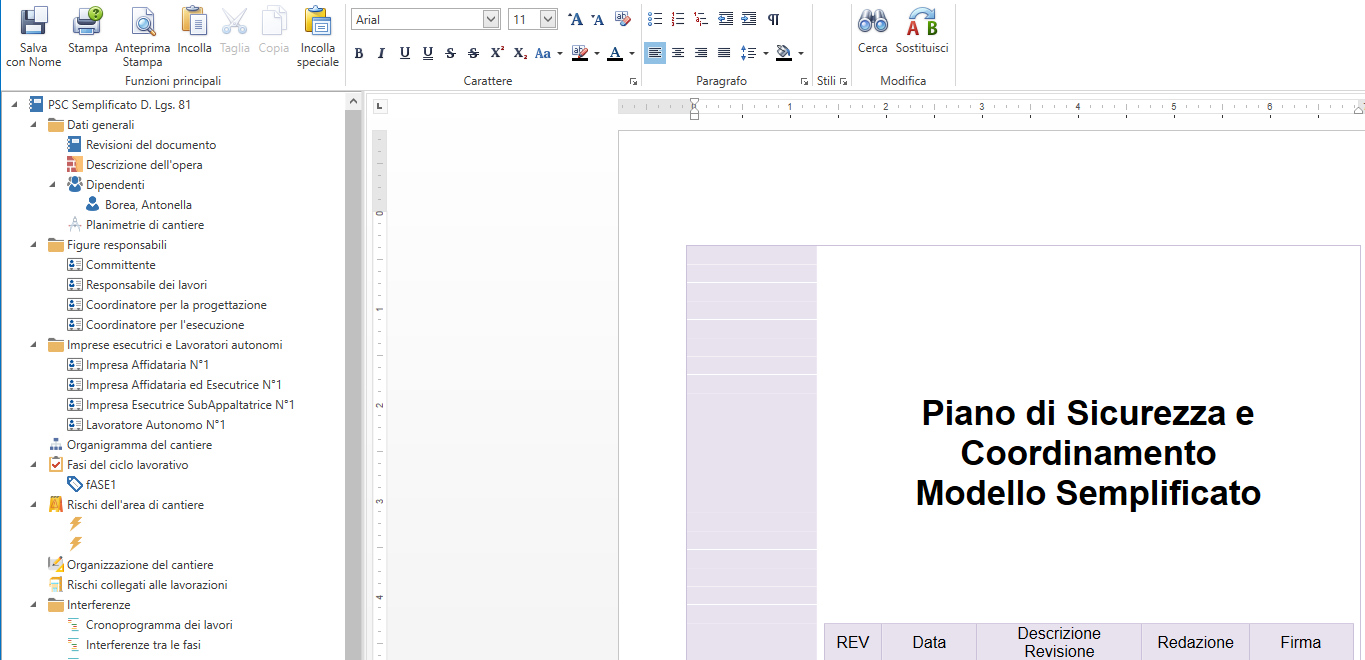The height and width of the screenshot is (660, 1365).
Task: Collapse the Interferenze folder
Action: [34, 605]
